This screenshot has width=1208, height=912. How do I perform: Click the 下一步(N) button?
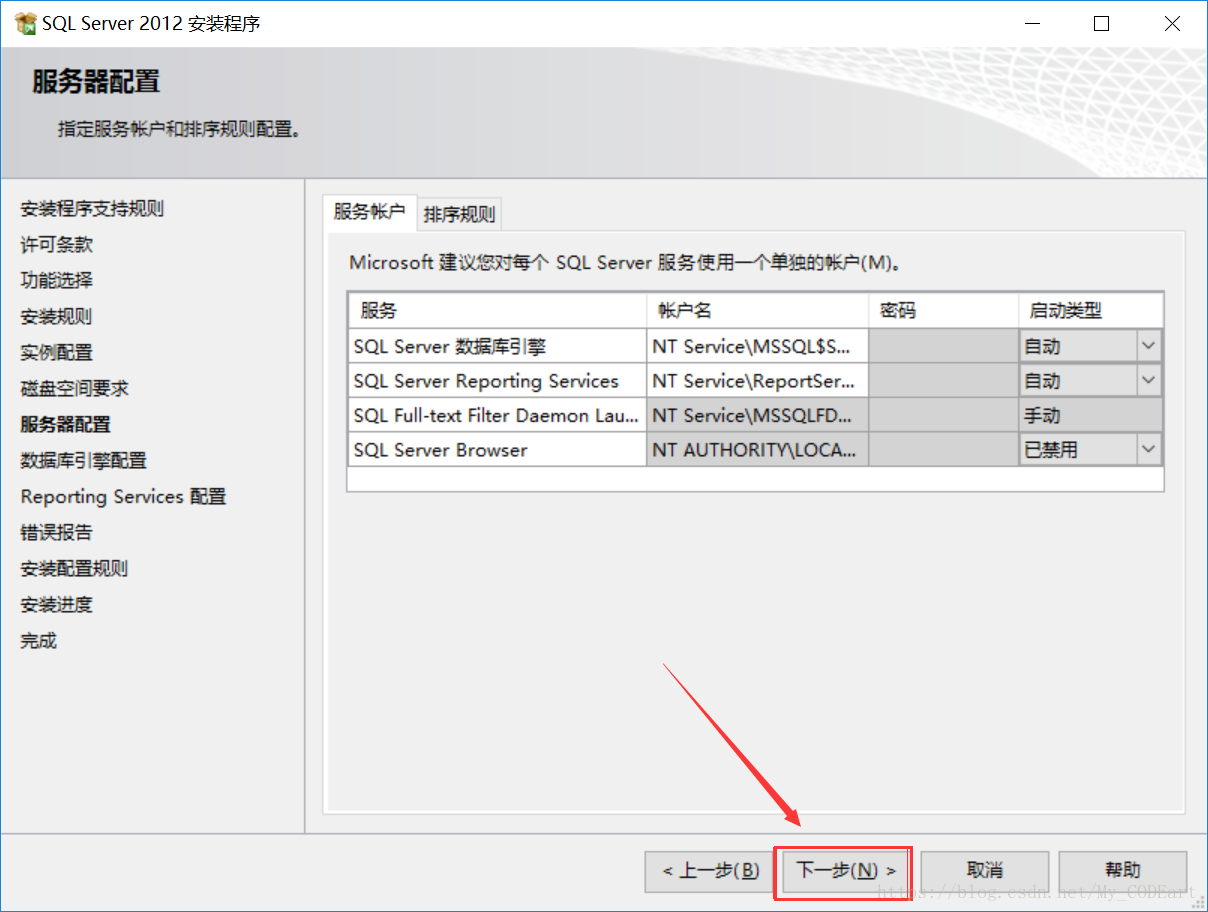pos(846,871)
